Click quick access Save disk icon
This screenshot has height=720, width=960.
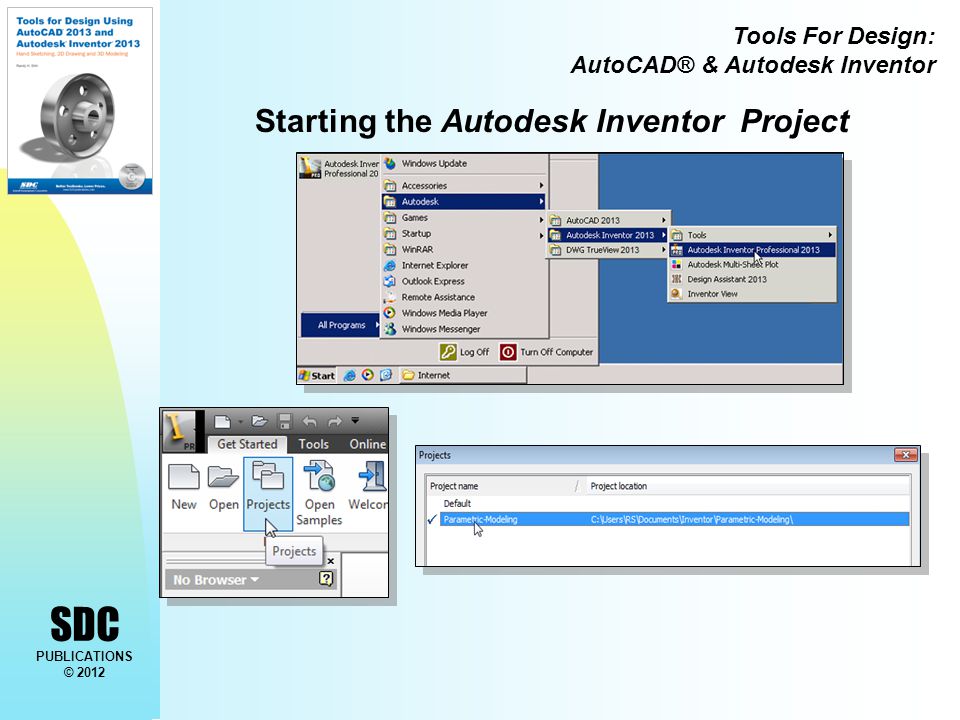click(285, 421)
